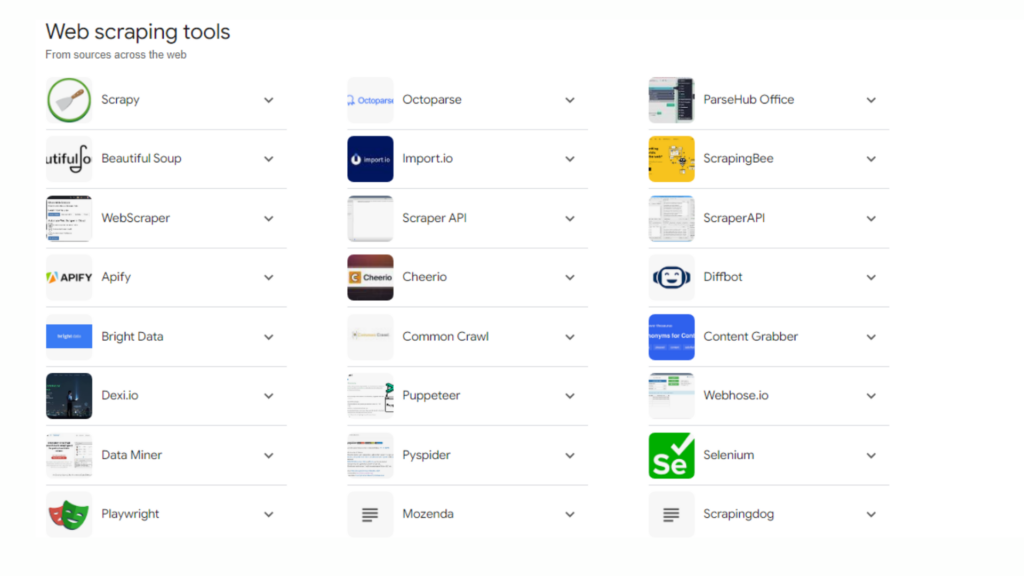Expand the Scrapingdog details chevron
This screenshot has height=576, width=1024.
click(870, 514)
